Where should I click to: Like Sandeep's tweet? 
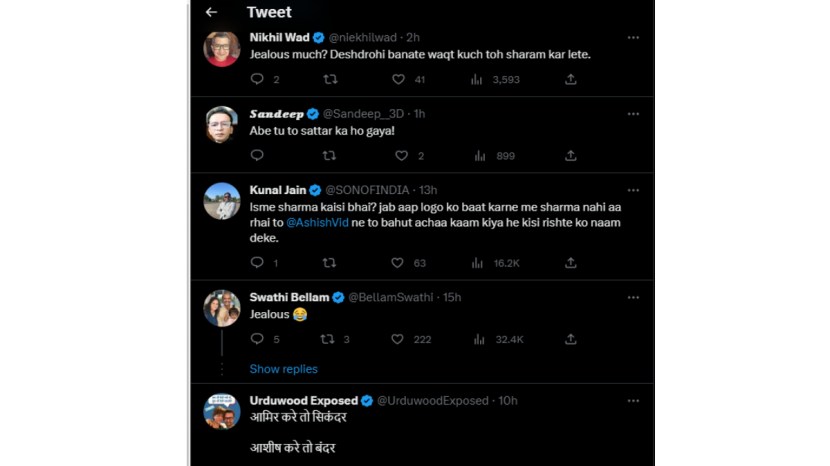(401, 156)
